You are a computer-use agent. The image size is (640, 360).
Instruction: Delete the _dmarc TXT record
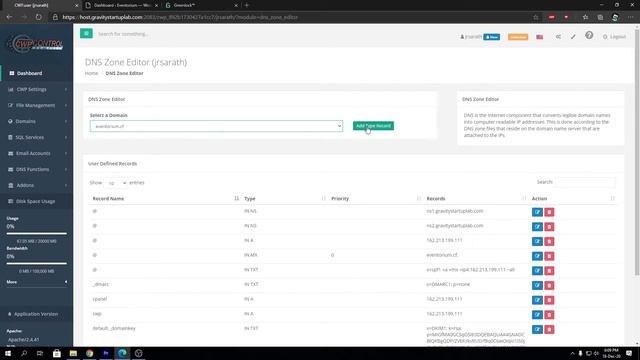tap(549, 285)
